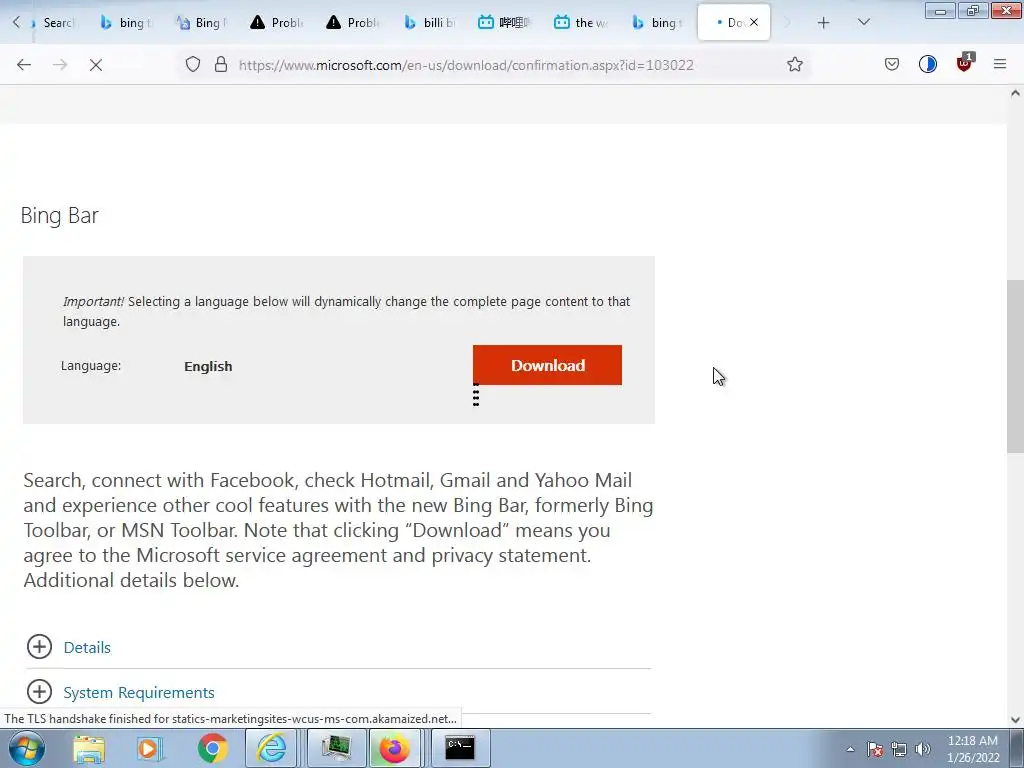The height and width of the screenshot is (768, 1024).
Task: Click the Bing Bar heading
Action: pos(59,216)
